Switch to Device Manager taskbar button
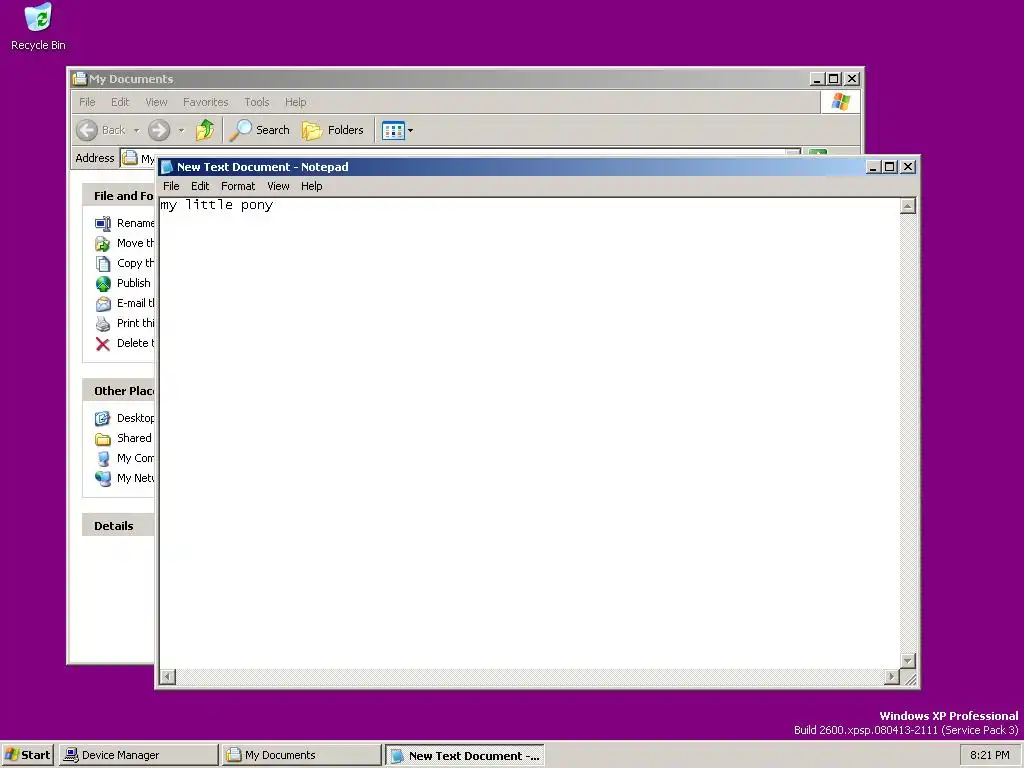1024x768 pixels. 138,755
